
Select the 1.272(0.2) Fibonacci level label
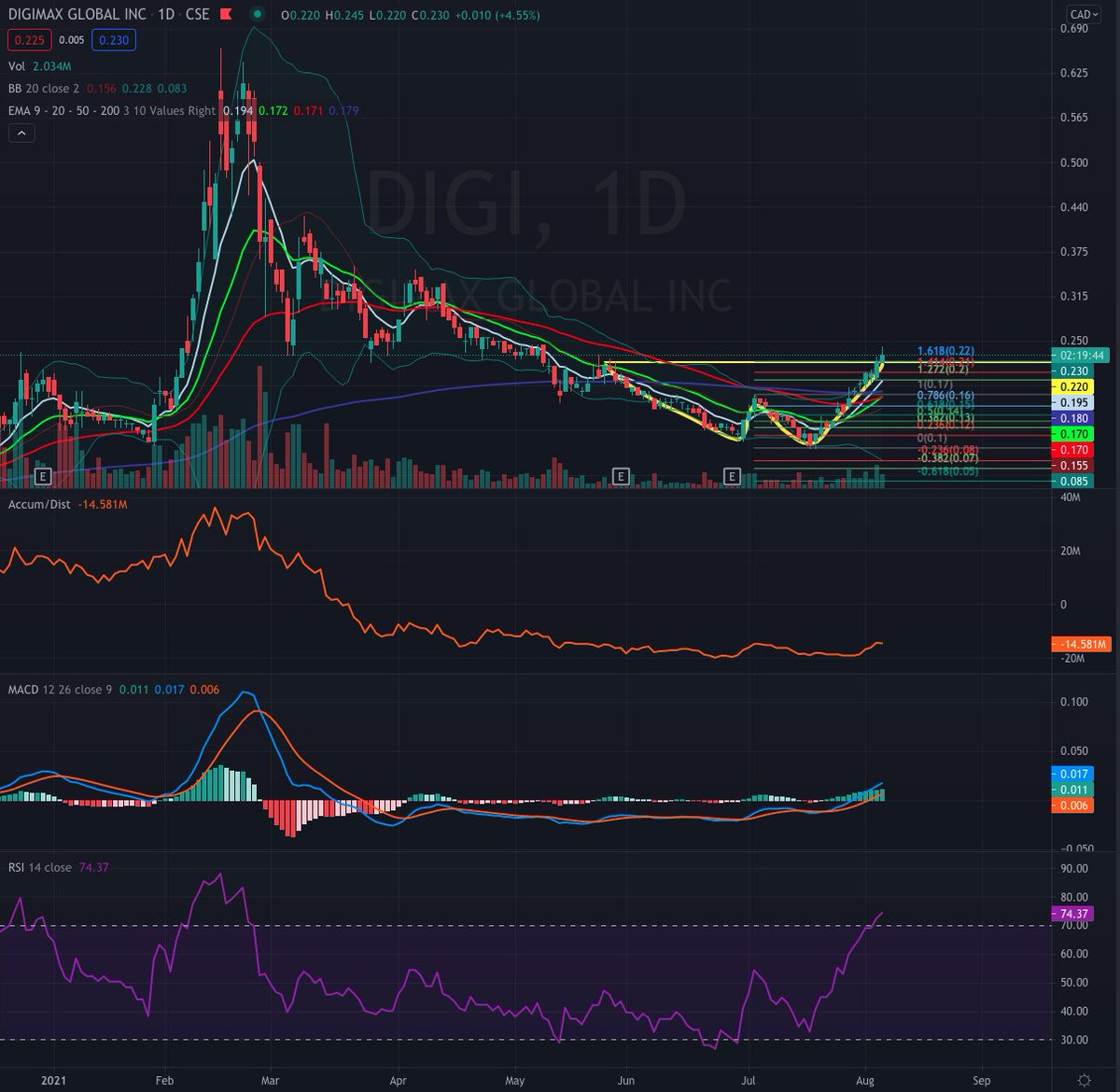(x=942, y=371)
